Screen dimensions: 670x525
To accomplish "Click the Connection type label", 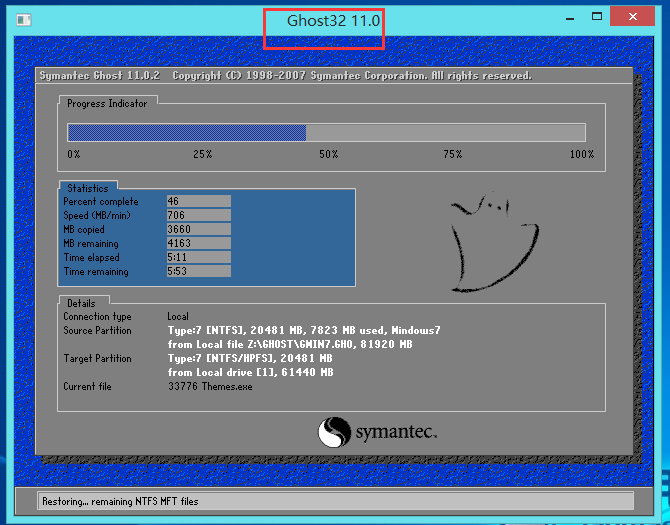I will tap(97, 317).
